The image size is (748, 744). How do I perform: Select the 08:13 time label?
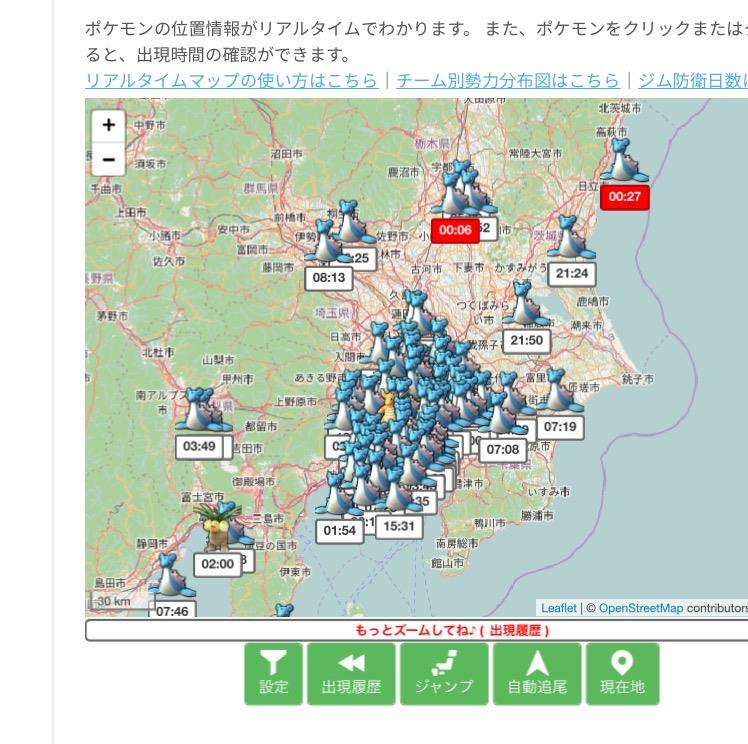click(x=329, y=278)
